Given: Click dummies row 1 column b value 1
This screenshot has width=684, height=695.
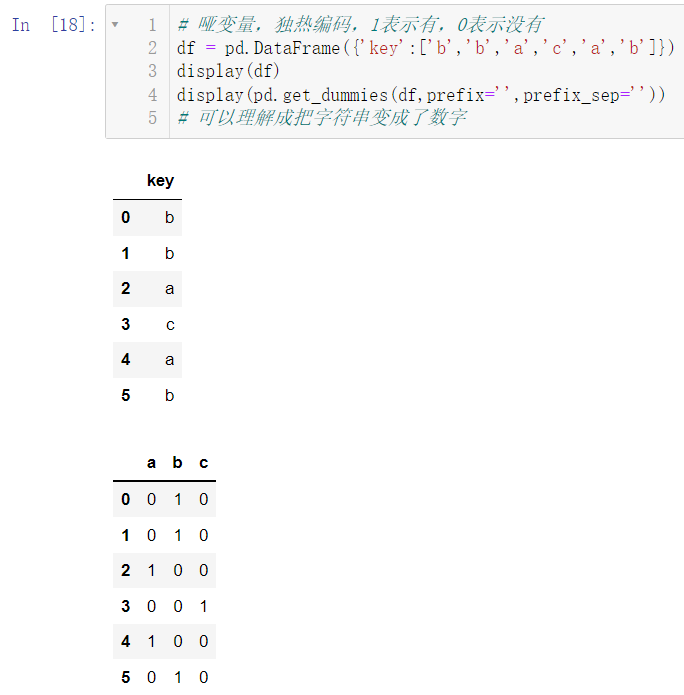Looking at the screenshot, I should tap(178, 535).
